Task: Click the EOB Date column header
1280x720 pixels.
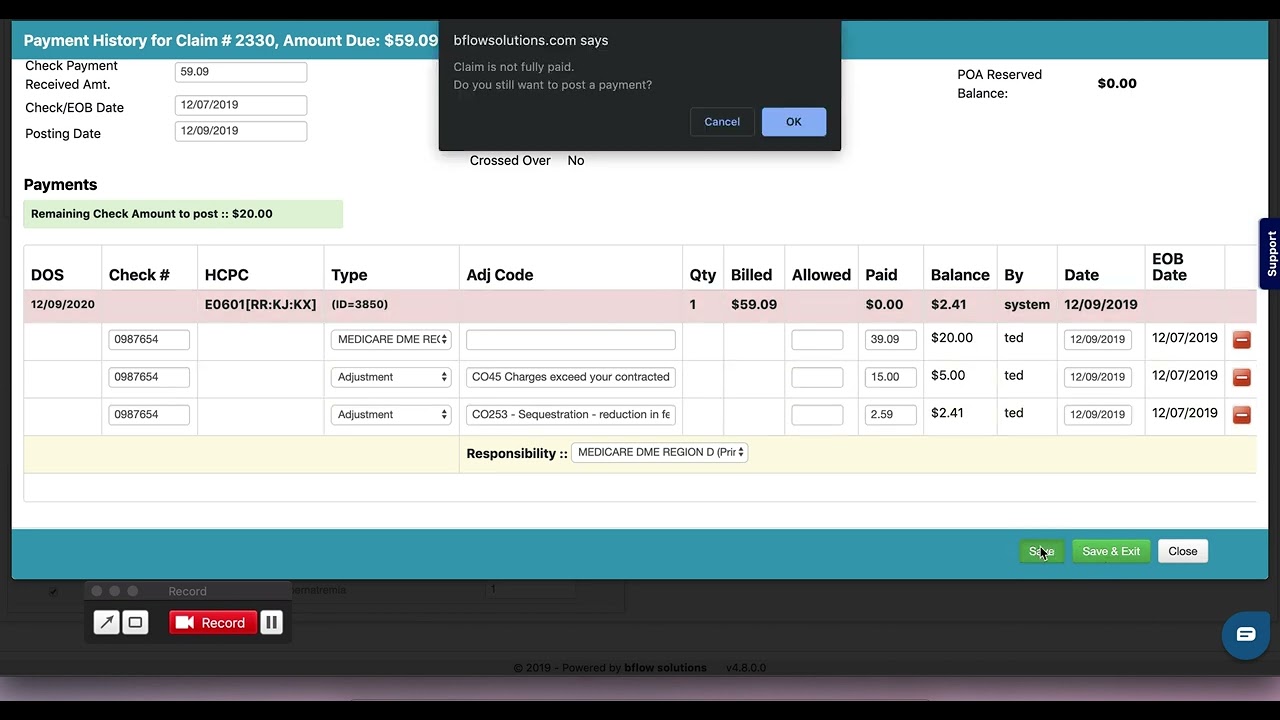Action: coord(1169,267)
